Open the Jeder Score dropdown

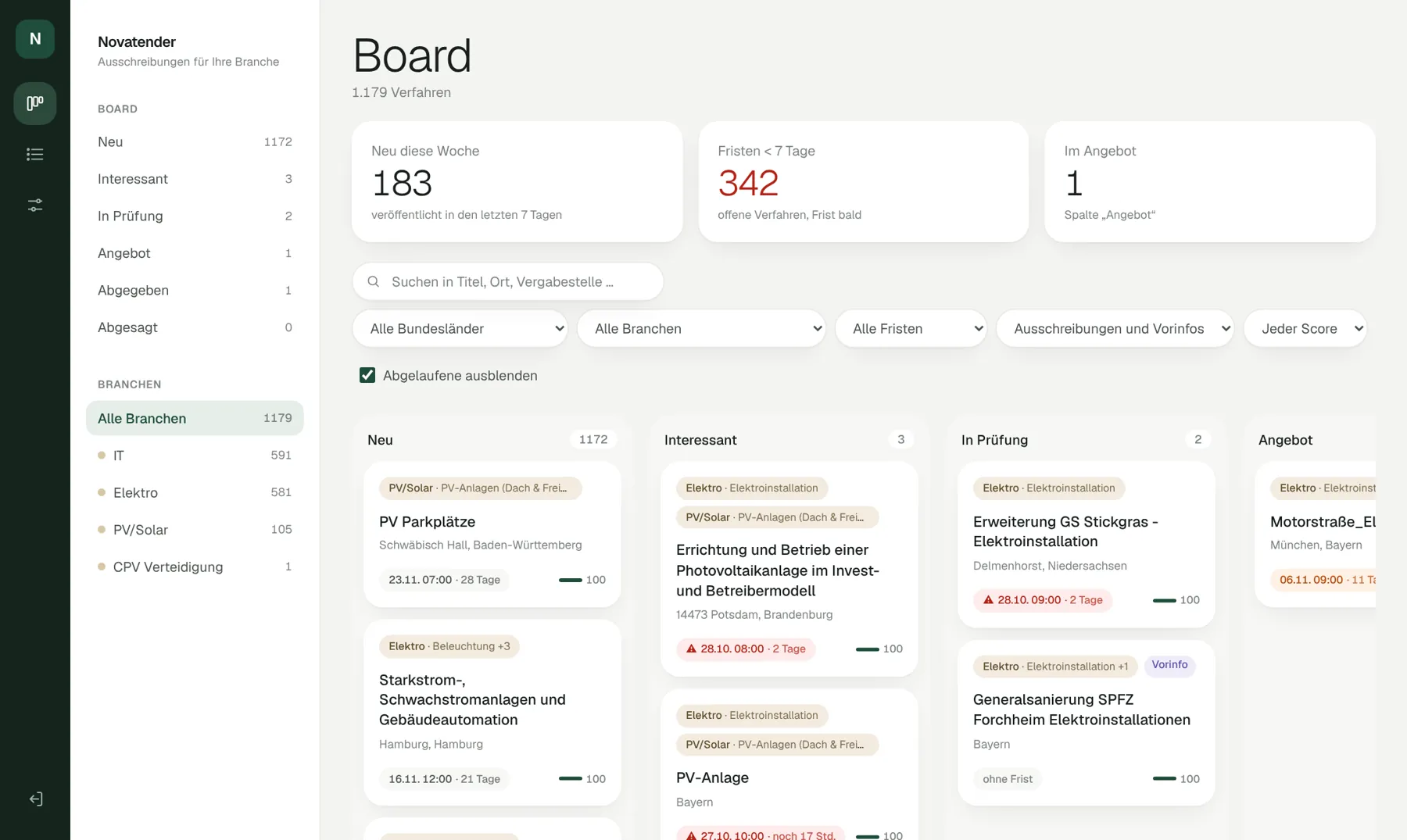click(1305, 329)
